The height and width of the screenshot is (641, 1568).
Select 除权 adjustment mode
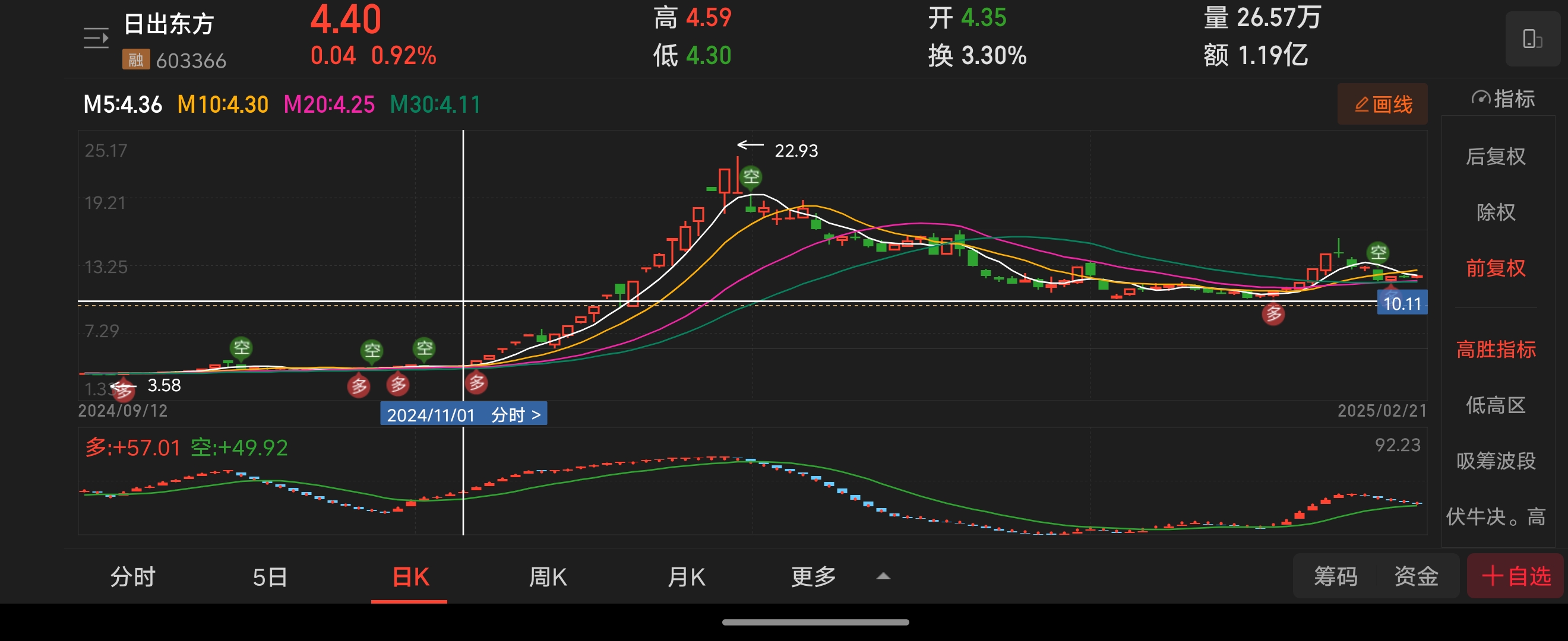[1496, 212]
